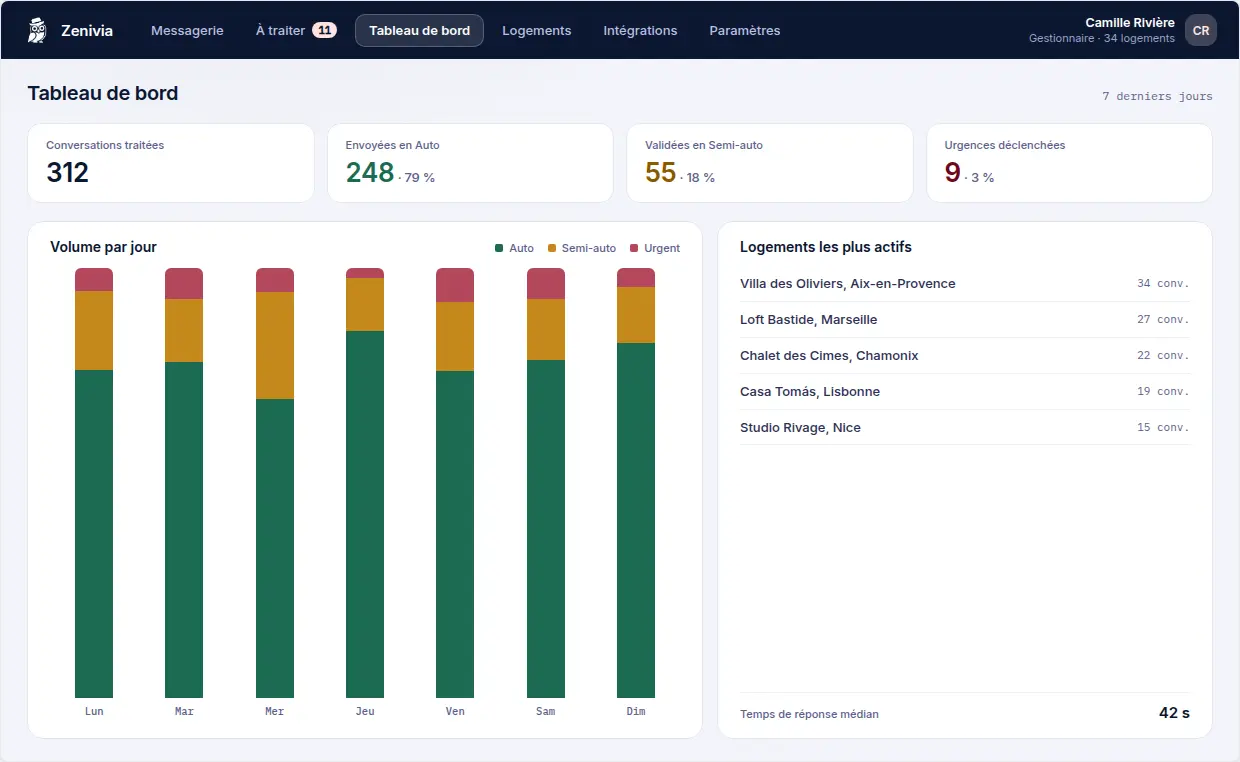The image size is (1240, 762).
Task: Click the Zenivia owl logo icon
Action: pyautogui.click(x=38, y=30)
